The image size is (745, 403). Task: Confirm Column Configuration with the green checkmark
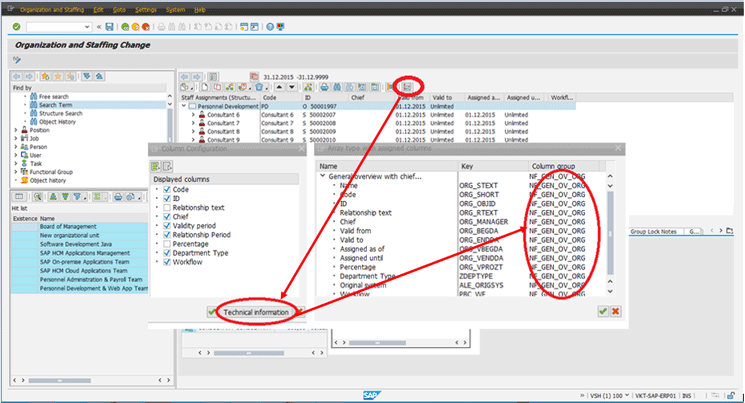[x=210, y=312]
